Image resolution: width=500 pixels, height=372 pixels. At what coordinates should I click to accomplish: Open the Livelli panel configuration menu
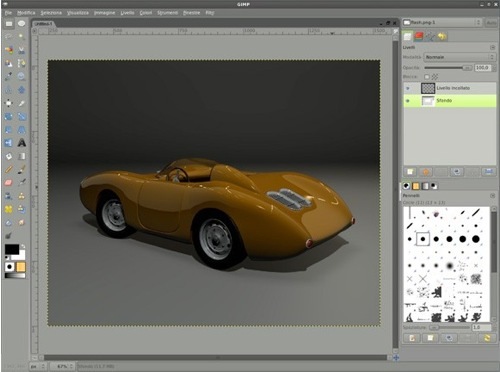(493, 47)
